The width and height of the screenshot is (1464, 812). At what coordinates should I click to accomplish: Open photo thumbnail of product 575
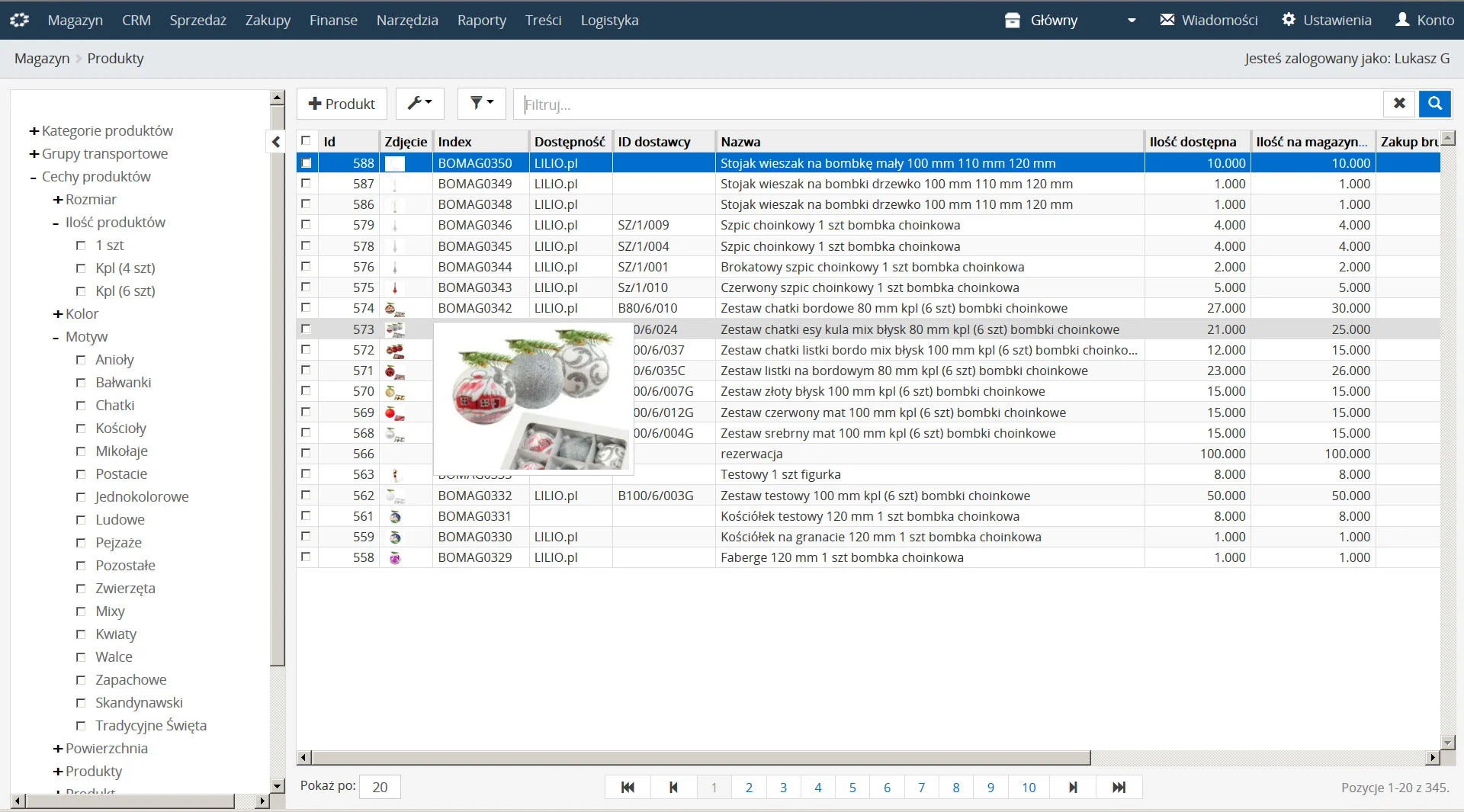pos(395,288)
